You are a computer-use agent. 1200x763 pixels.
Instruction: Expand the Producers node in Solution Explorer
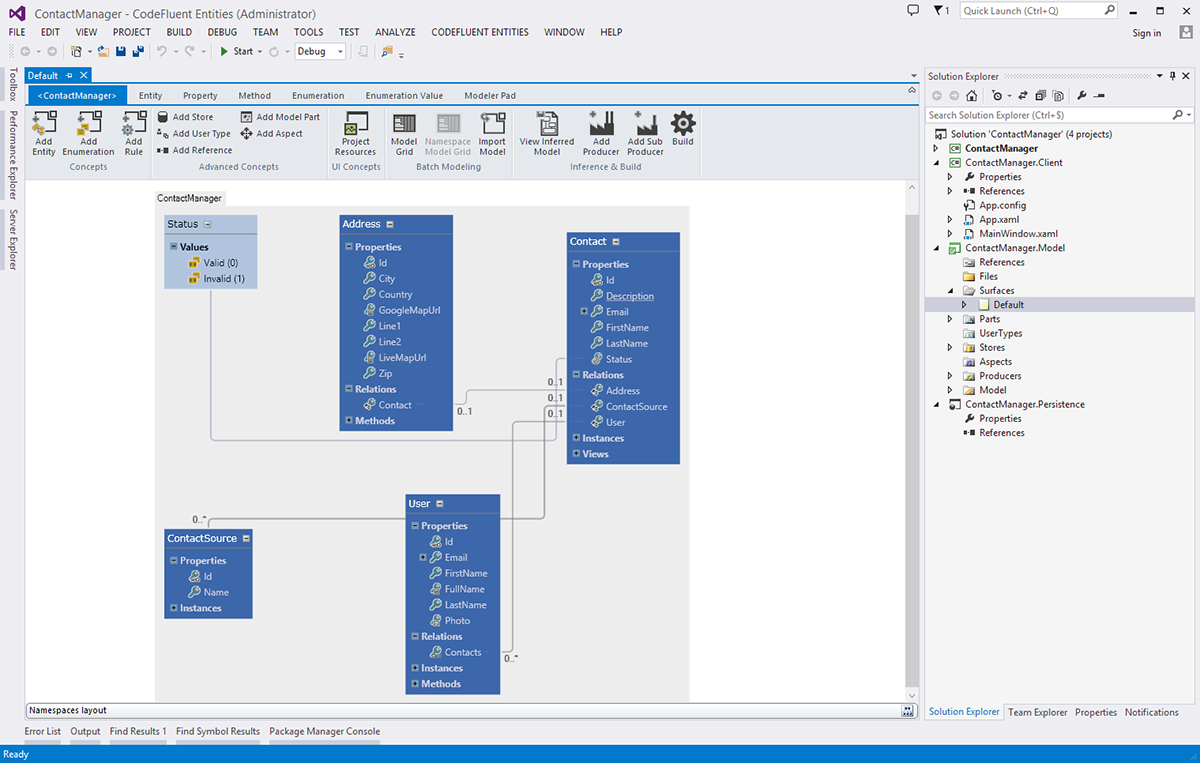pos(951,376)
